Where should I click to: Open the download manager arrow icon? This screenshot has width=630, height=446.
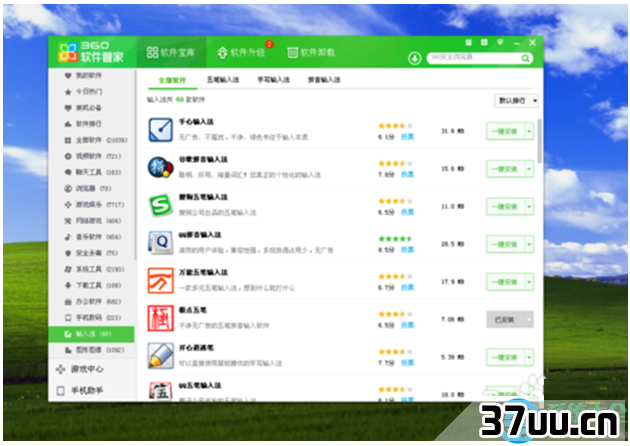pyautogui.click(x=415, y=58)
